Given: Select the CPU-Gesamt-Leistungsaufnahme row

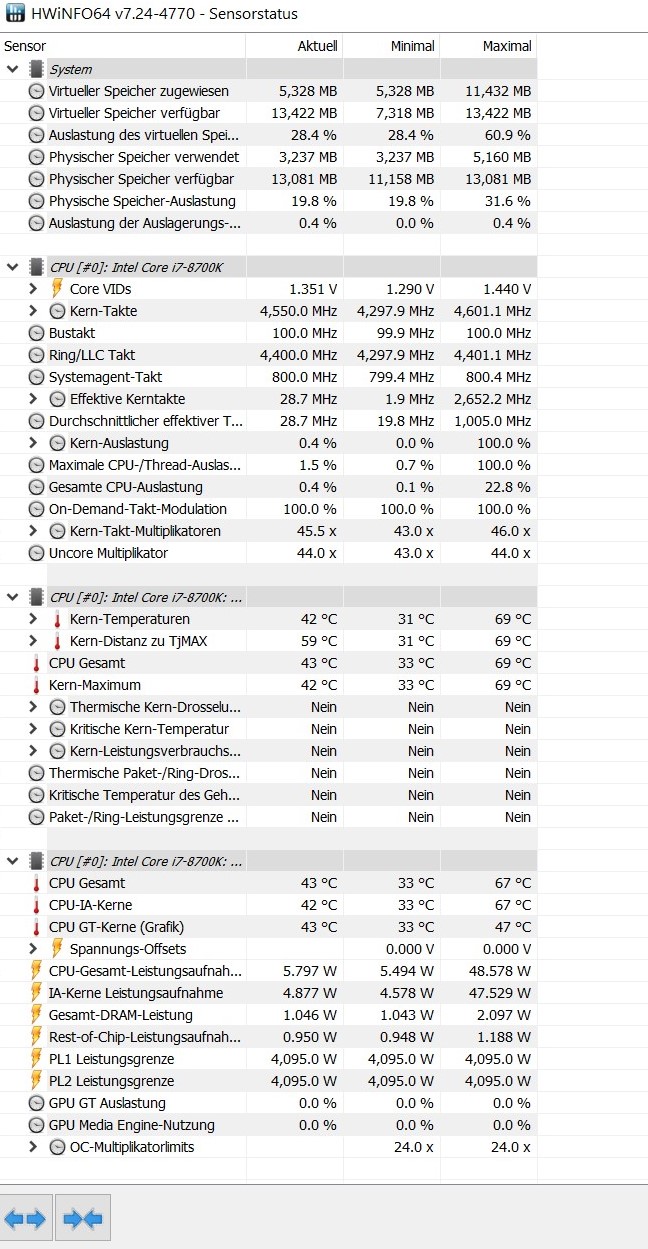Looking at the screenshot, I should click(x=268, y=971).
